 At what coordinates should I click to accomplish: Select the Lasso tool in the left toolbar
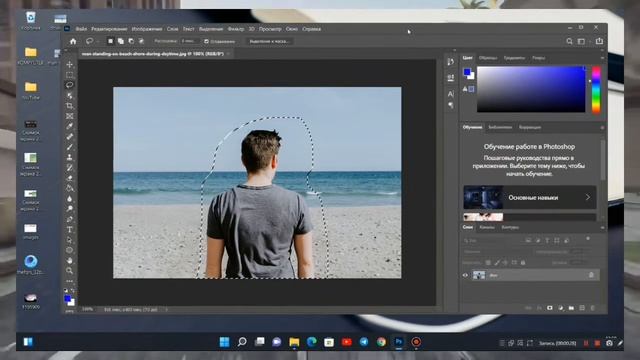70,85
